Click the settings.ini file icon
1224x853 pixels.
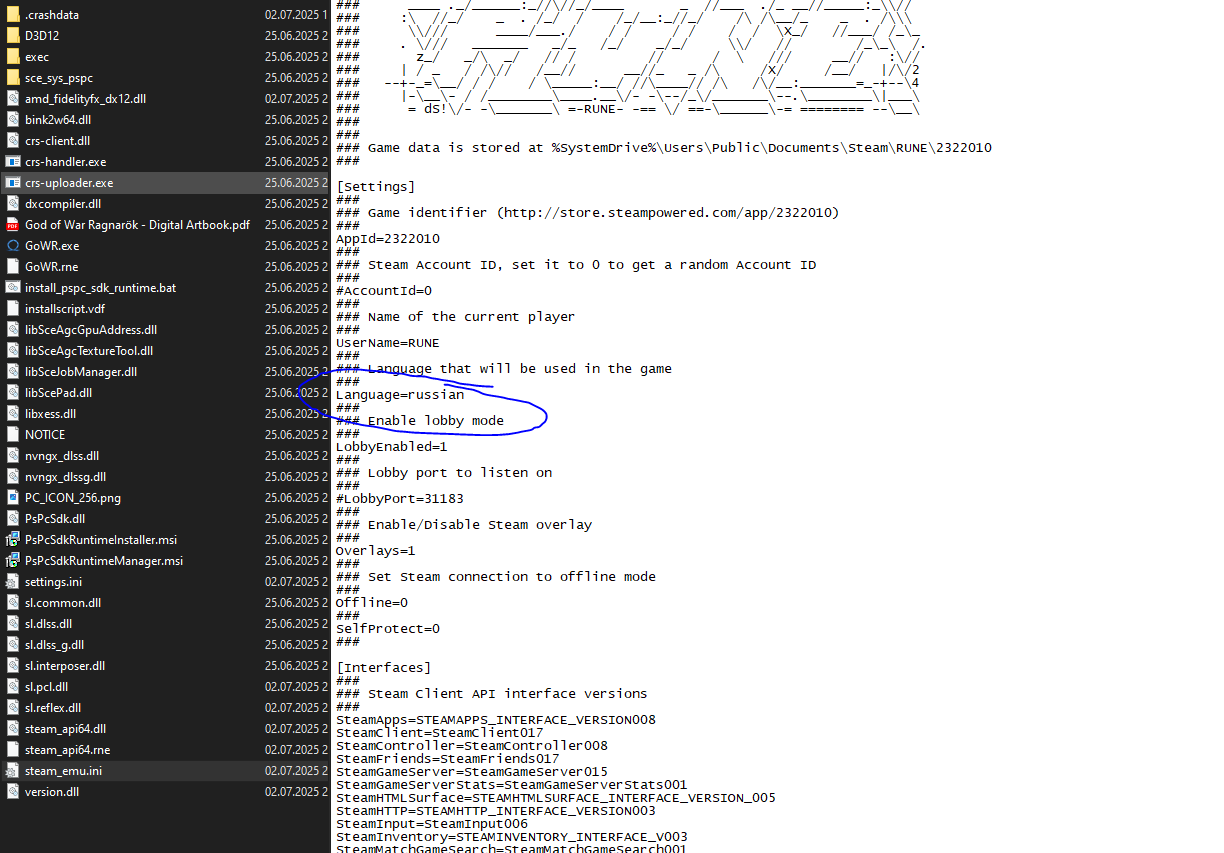point(13,582)
